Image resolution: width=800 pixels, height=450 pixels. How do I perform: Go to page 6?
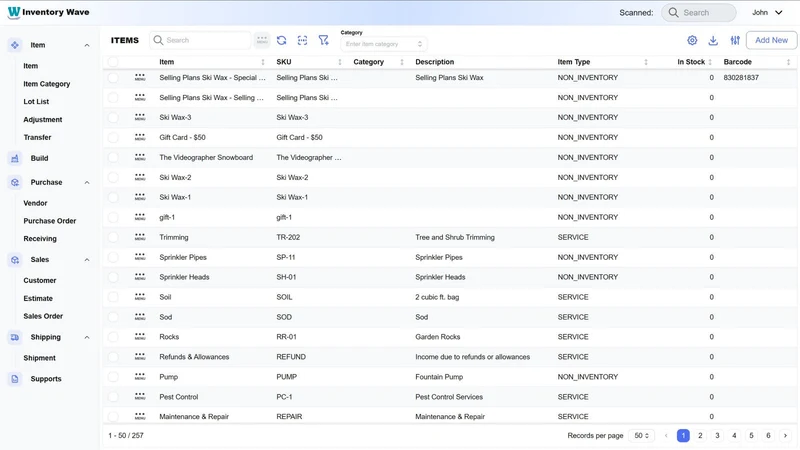[x=768, y=436]
